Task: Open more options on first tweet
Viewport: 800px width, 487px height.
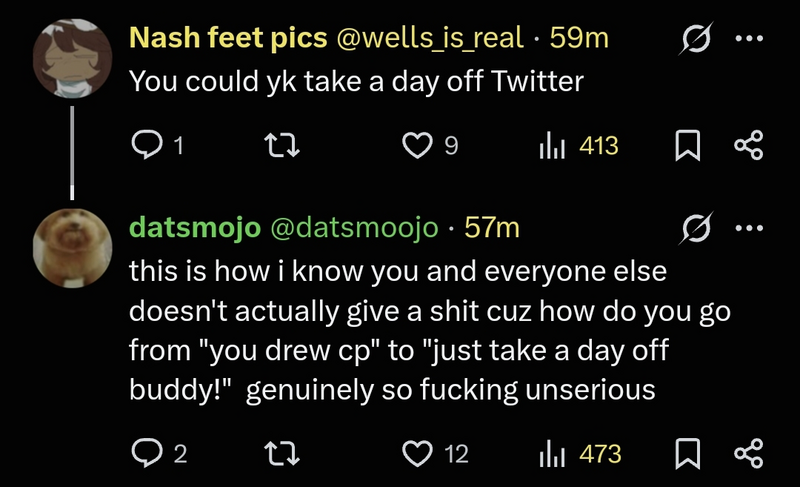Action: 748,39
